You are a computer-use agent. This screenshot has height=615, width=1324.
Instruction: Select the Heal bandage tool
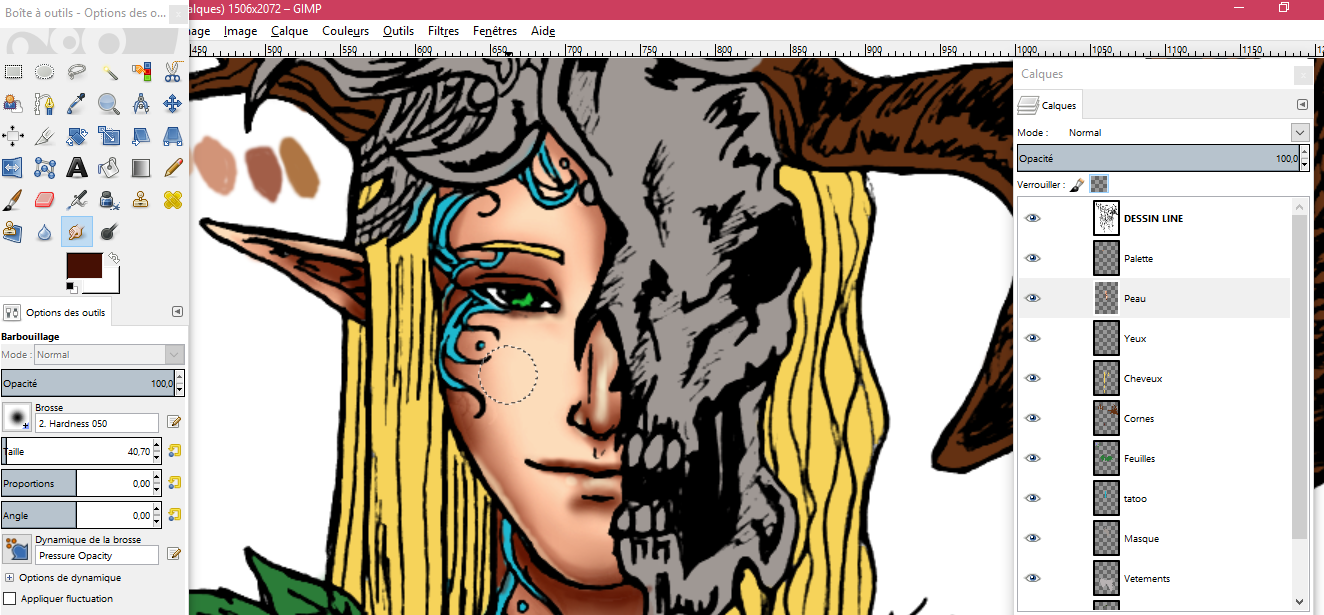(173, 200)
